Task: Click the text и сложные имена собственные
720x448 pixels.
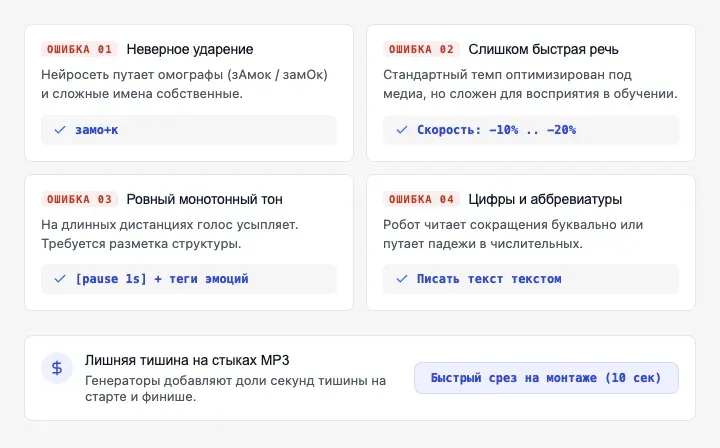Action: [142, 94]
